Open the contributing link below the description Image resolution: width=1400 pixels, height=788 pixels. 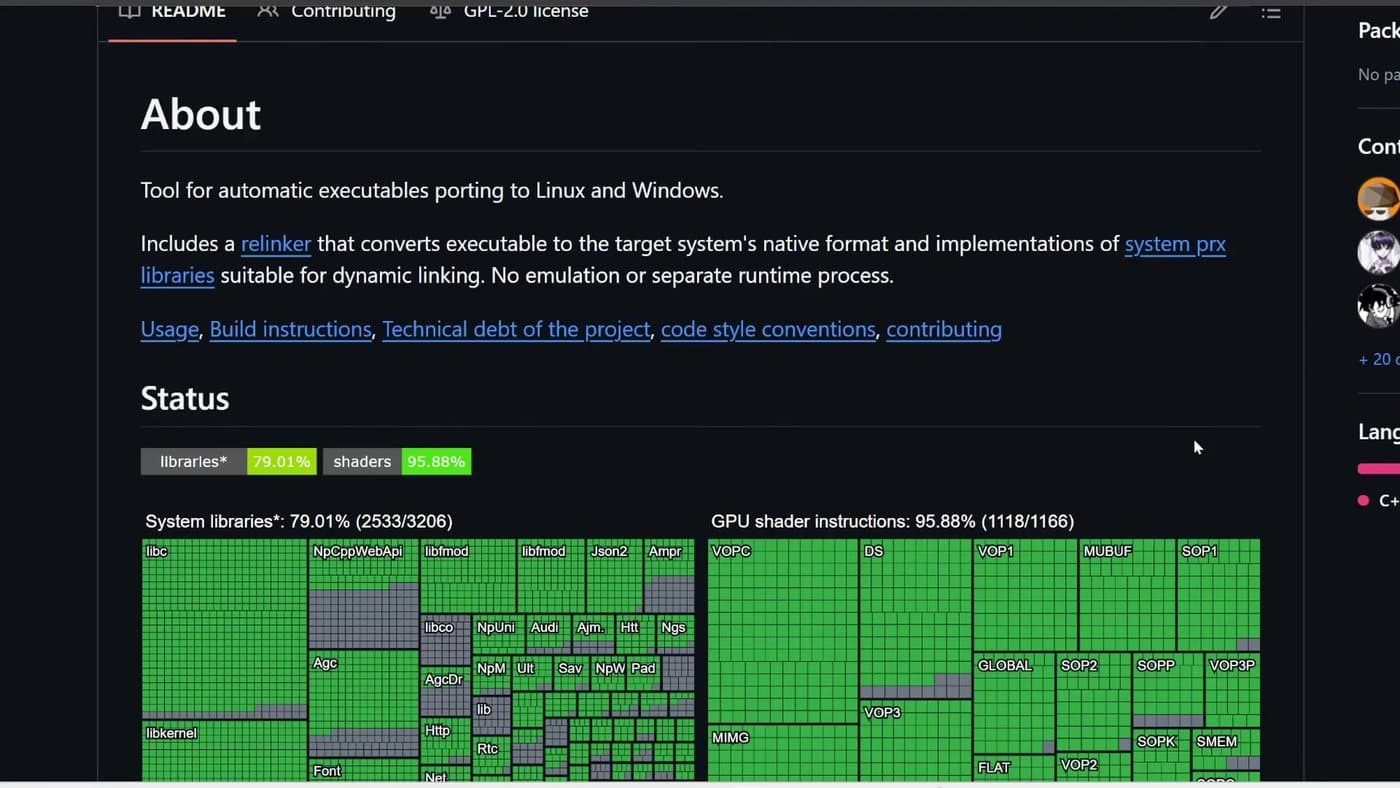click(944, 330)
